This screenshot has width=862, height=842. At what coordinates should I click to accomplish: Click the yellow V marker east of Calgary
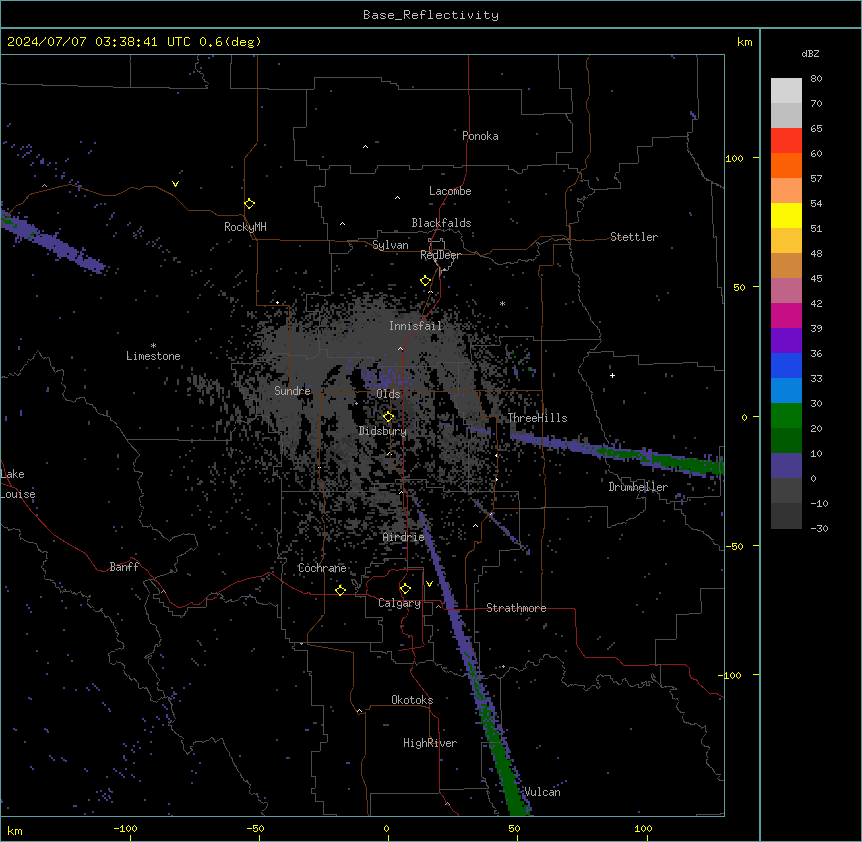pyautogui.click(x=429, y=584)
